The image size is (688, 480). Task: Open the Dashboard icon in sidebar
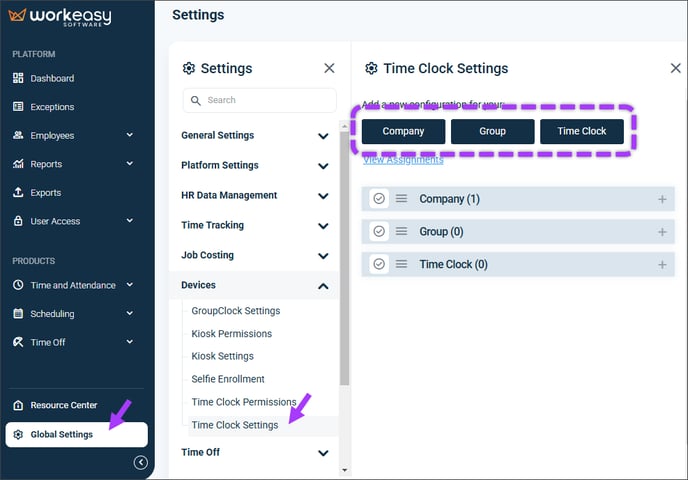(18, 78)
